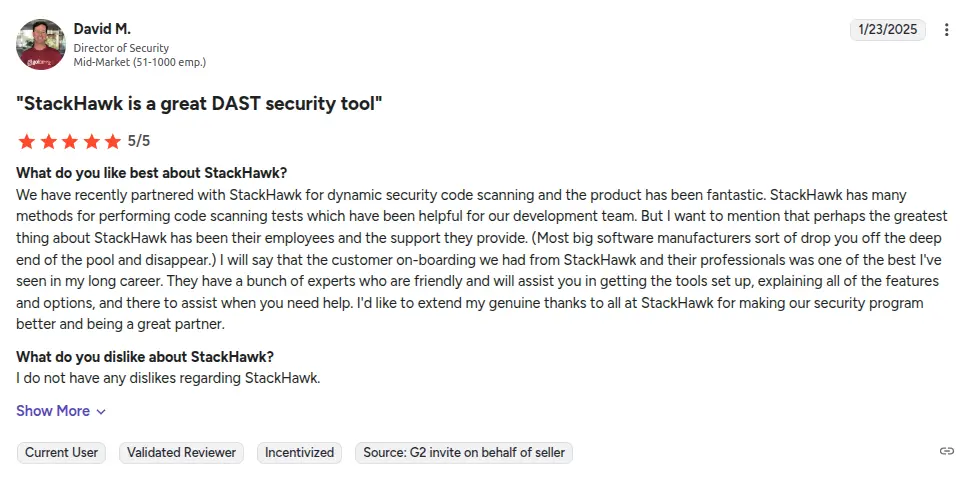Open the three-dot options menu
This screenshot has height=481, width=972.
(947, 30)
